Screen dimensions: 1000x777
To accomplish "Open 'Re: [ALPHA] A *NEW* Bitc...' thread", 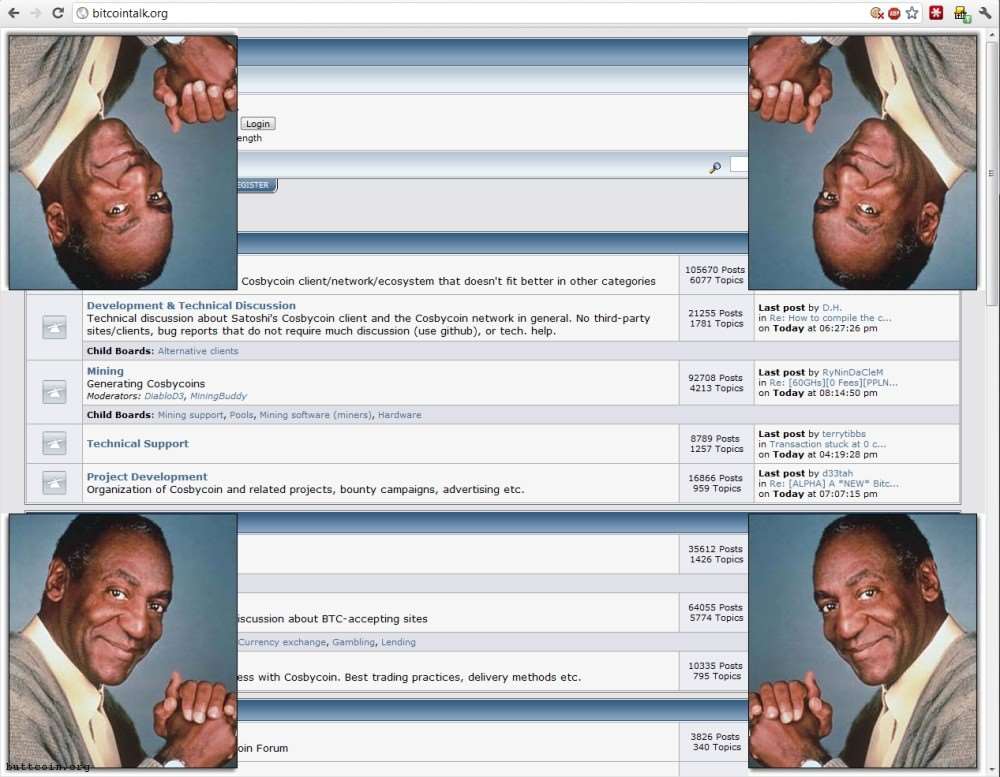I will pyautogui.click(x=834, y=484).
